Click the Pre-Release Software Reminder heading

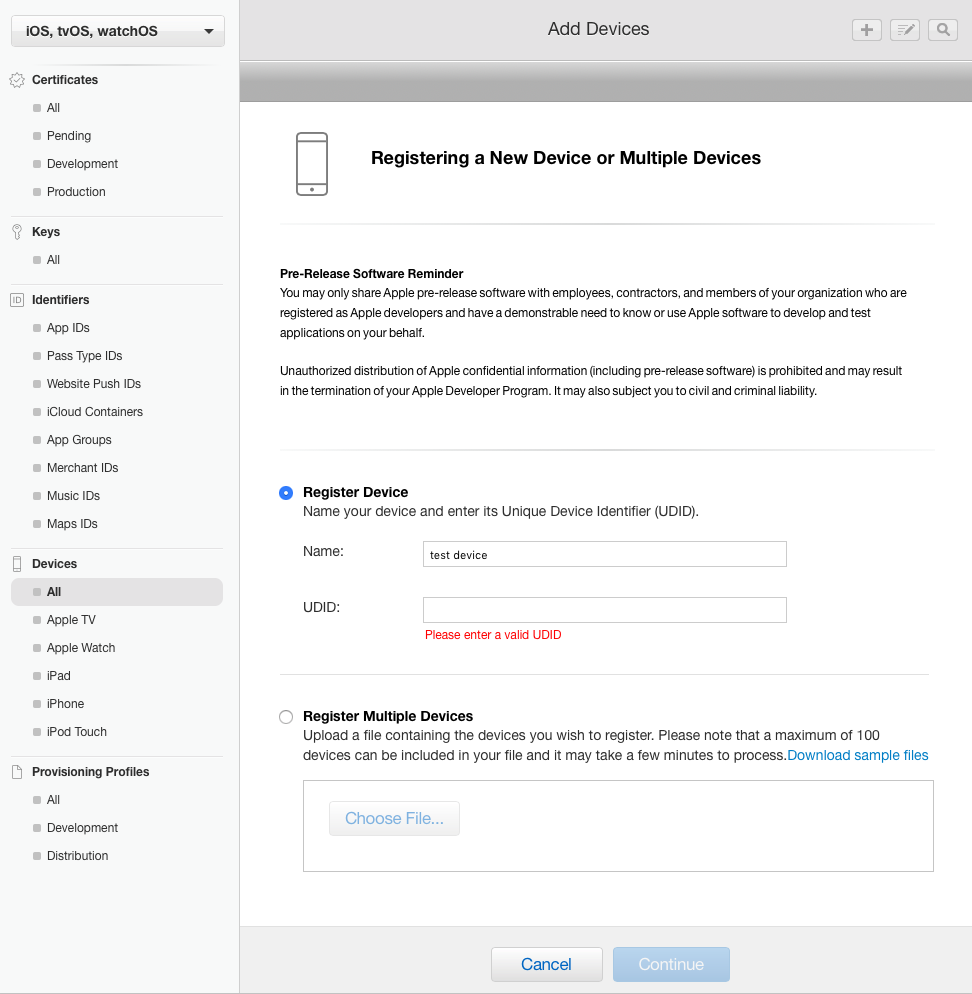pos(372,273)
